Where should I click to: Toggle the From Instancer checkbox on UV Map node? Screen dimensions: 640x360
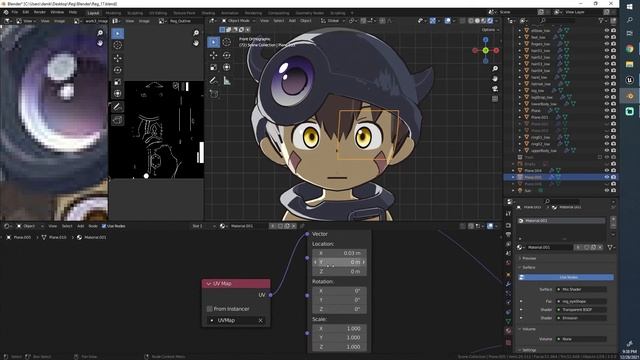tap(210, 309)
